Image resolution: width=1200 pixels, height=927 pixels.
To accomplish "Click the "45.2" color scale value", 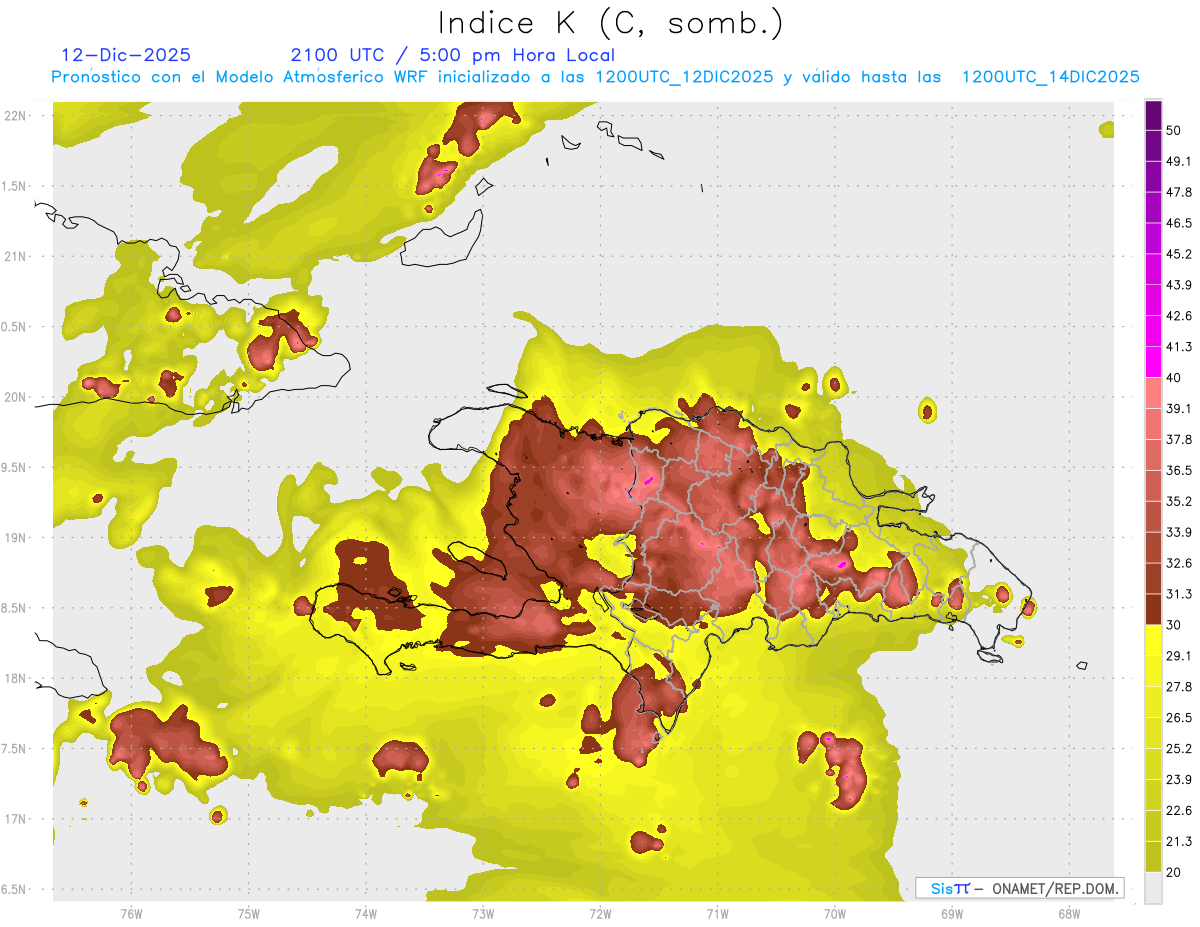I will coord(1179,254).
